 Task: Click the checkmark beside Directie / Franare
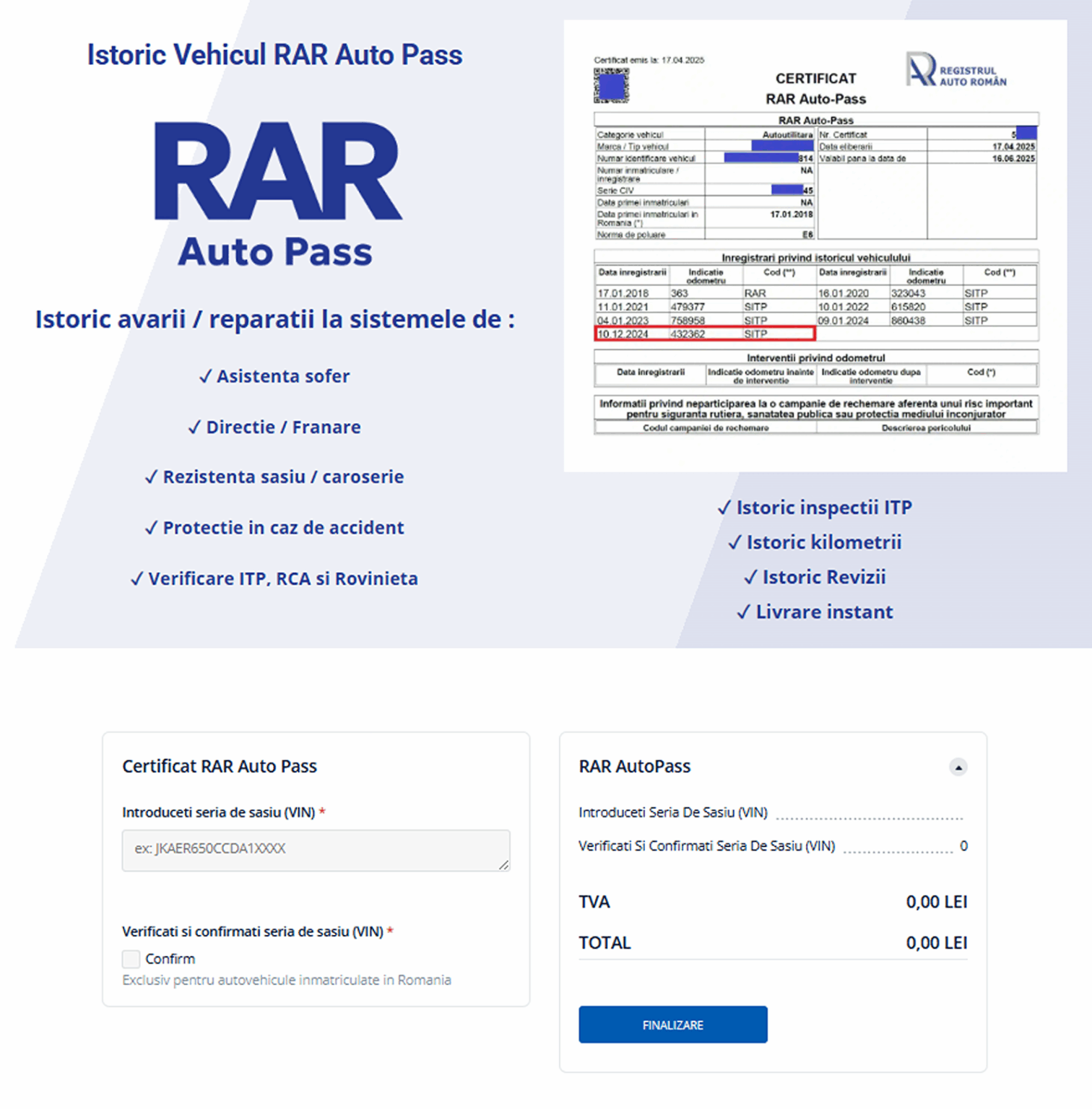tap(194, 427)
